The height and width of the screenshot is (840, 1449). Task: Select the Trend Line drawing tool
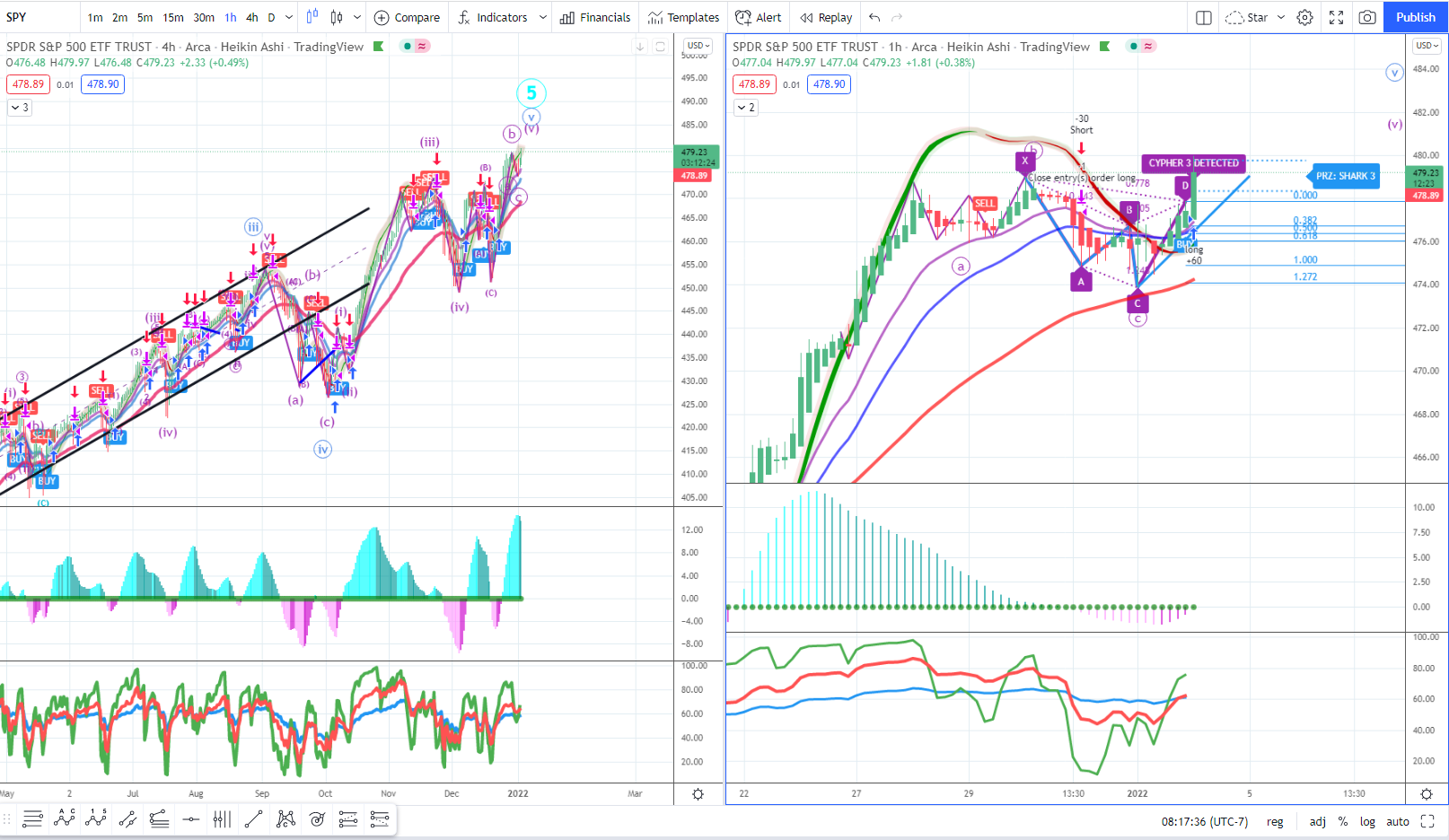253,818
